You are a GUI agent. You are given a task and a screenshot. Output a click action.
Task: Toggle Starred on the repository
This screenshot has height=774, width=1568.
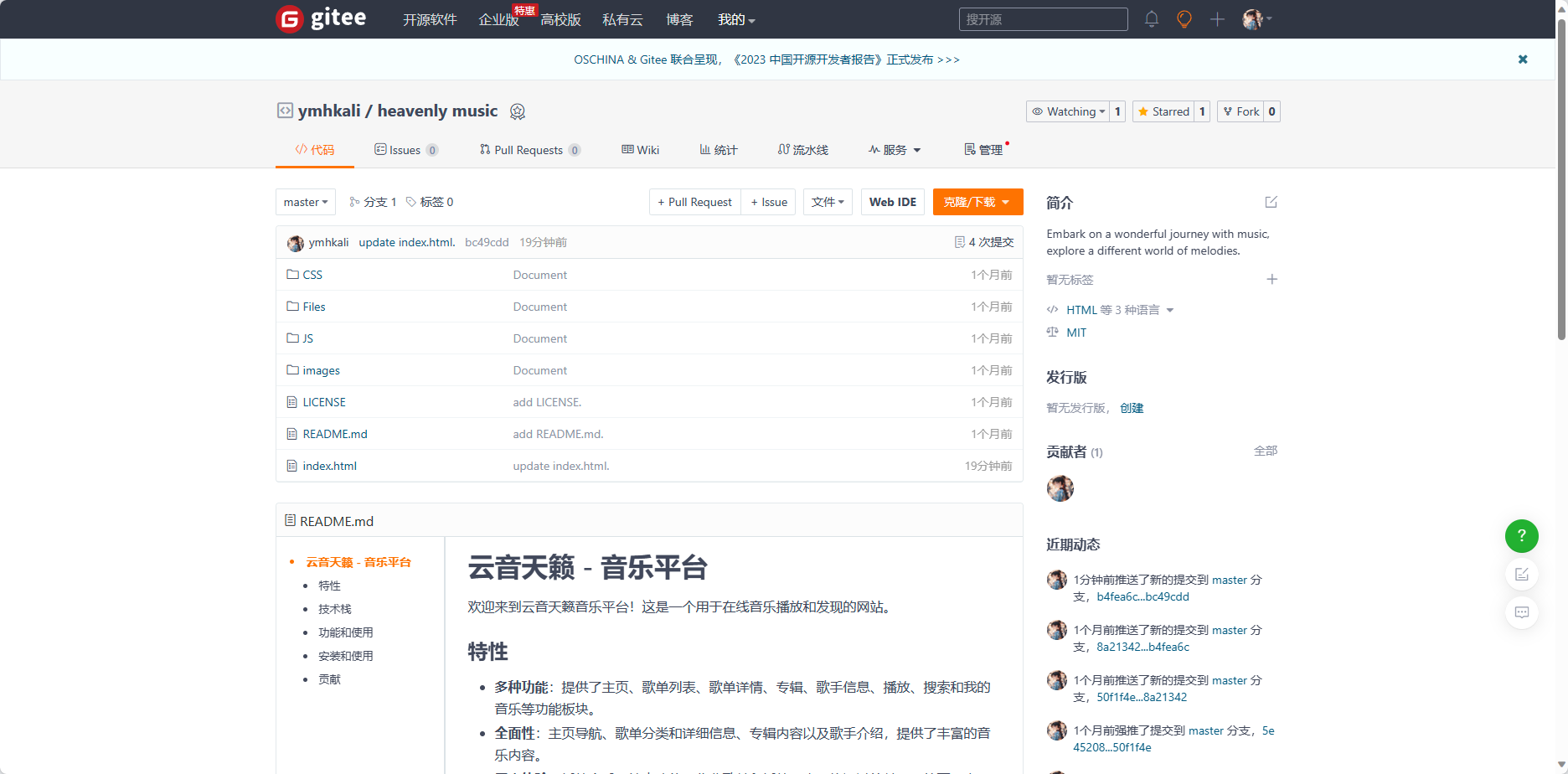point(1163,111)
